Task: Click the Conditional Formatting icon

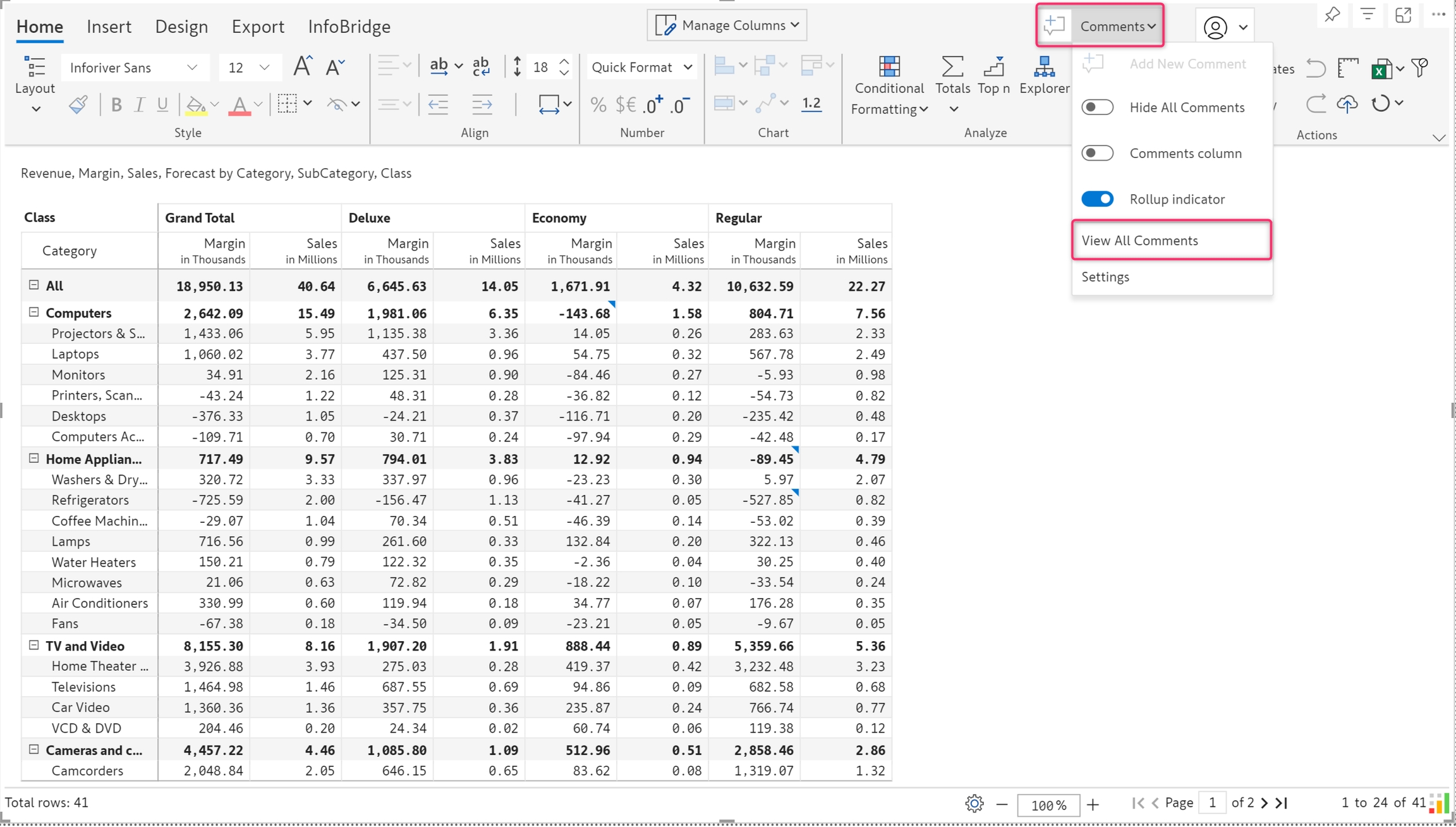Action: 889,67
